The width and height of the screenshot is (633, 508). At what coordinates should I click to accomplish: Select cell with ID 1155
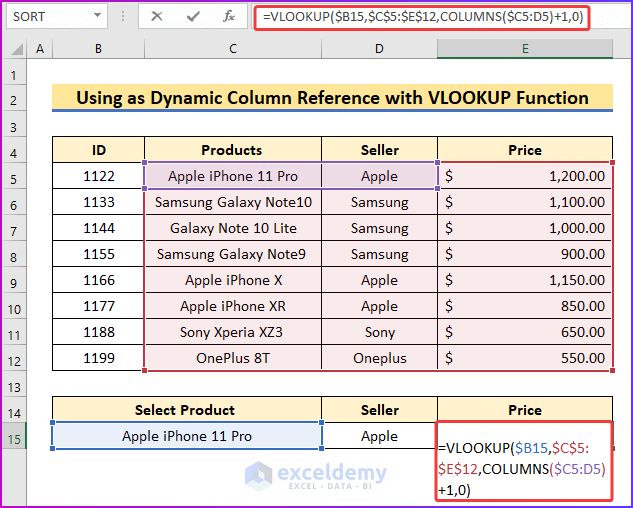(x=99, y=254)
